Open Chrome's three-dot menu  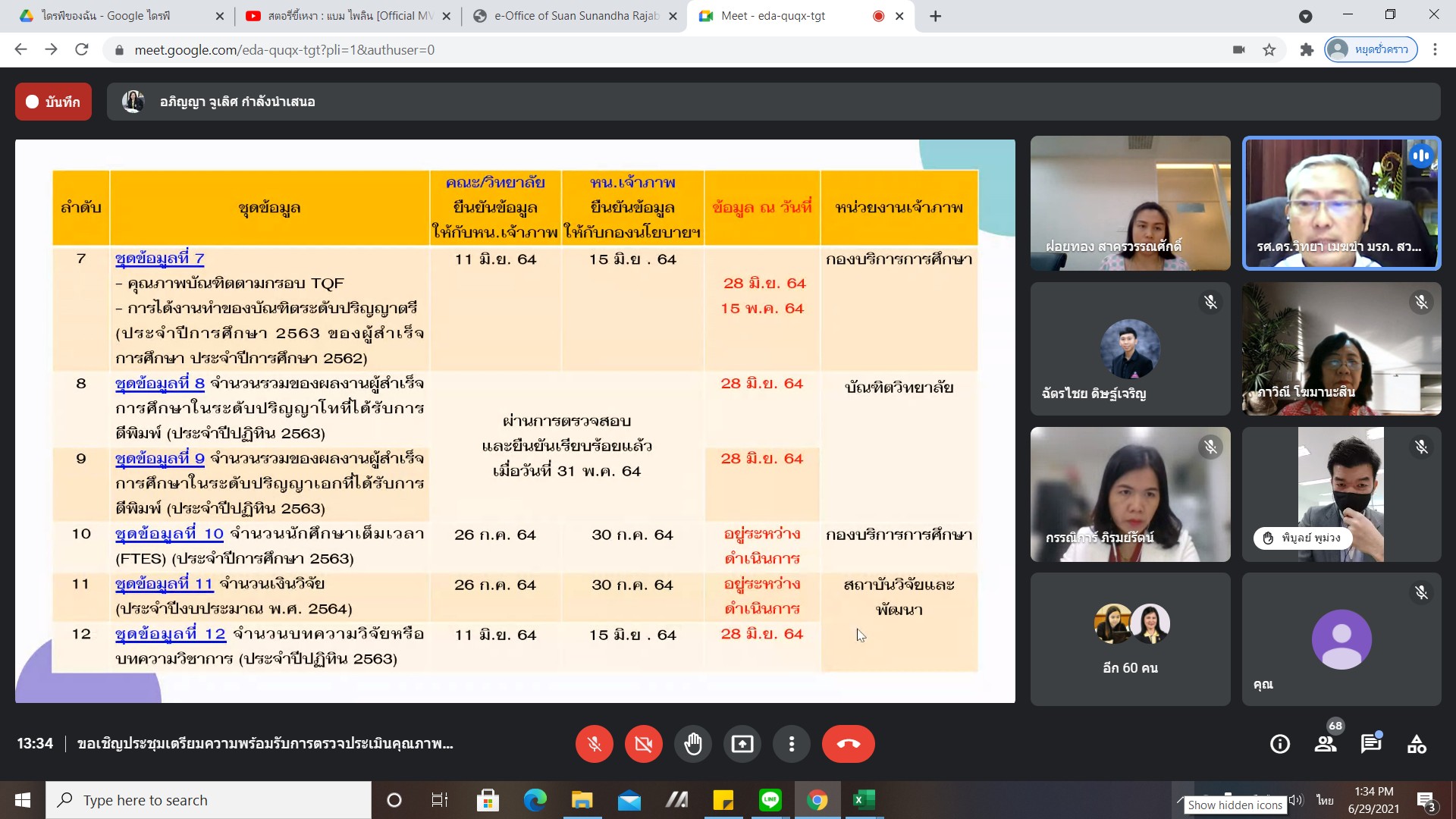pos(1435,50)
